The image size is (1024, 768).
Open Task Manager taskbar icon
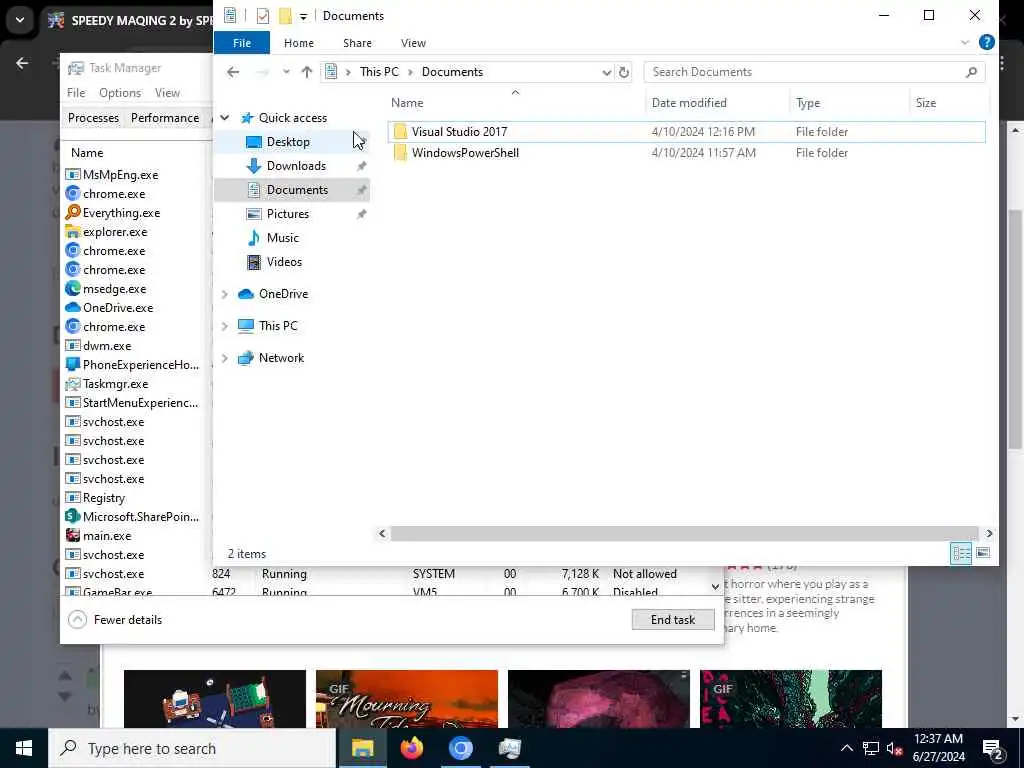coord(509,748)
